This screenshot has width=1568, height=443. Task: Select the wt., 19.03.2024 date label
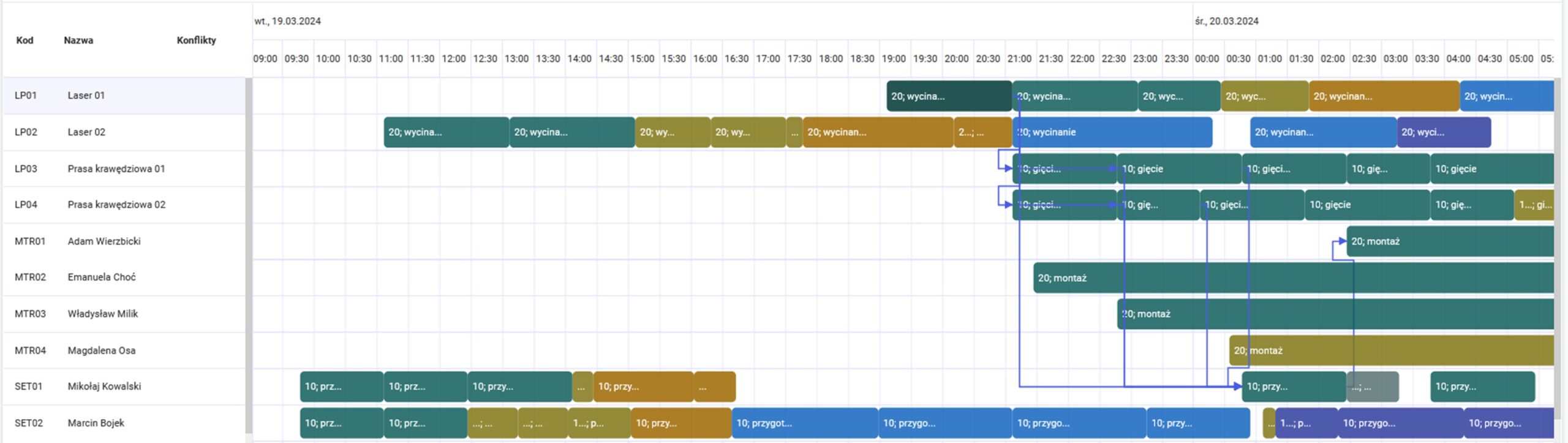click(287, 21)
